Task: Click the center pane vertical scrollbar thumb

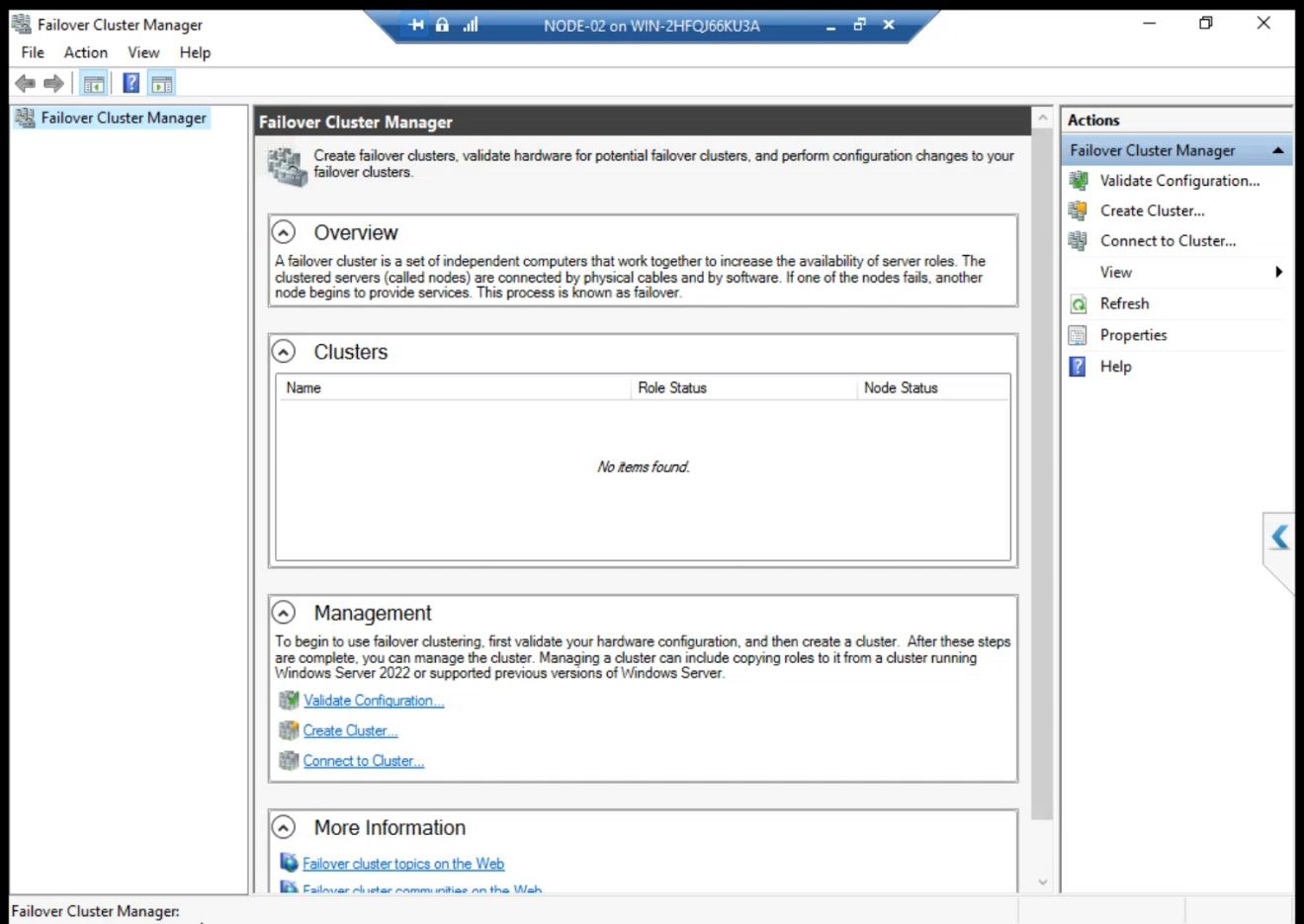Action: (1042, 473)
